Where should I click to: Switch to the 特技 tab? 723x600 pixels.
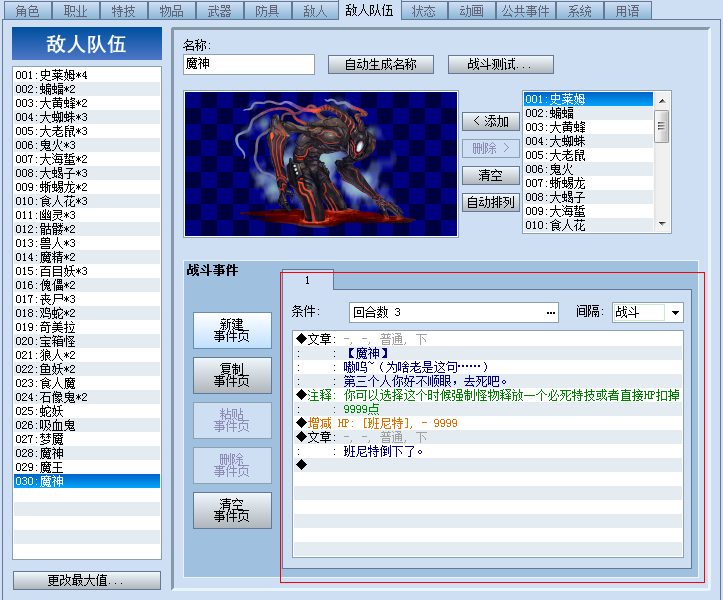124,10
